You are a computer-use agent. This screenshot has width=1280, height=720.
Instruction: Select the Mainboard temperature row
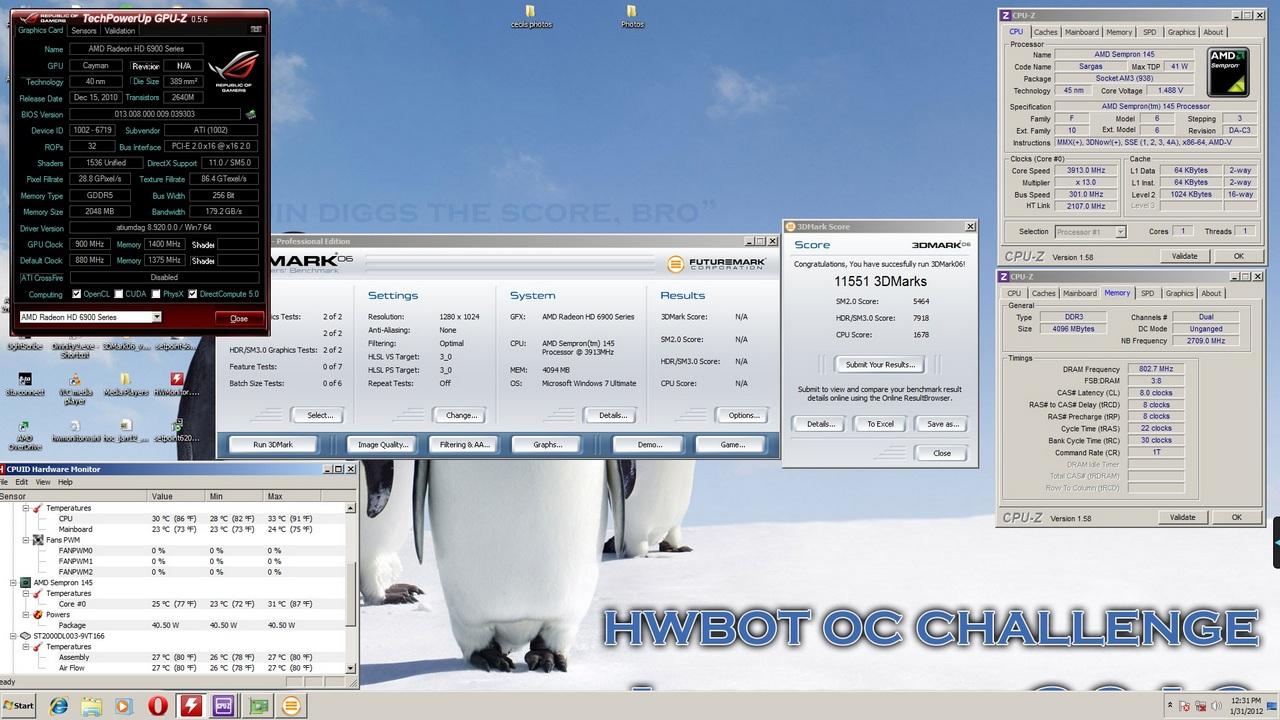[x=173, y=529]
